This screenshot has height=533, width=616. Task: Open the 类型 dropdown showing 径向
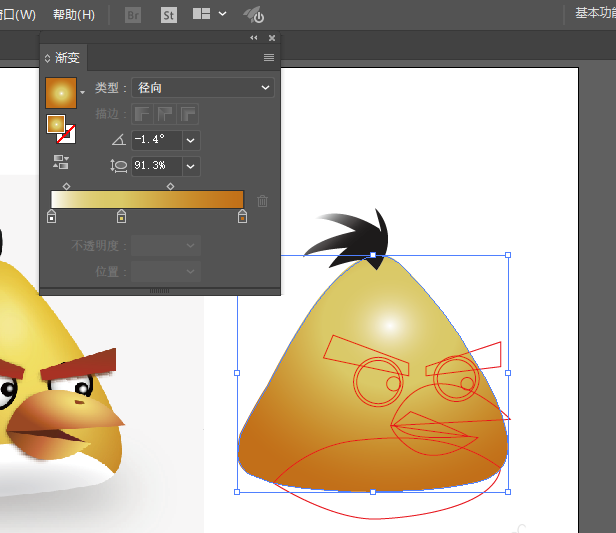click(203, 88)
